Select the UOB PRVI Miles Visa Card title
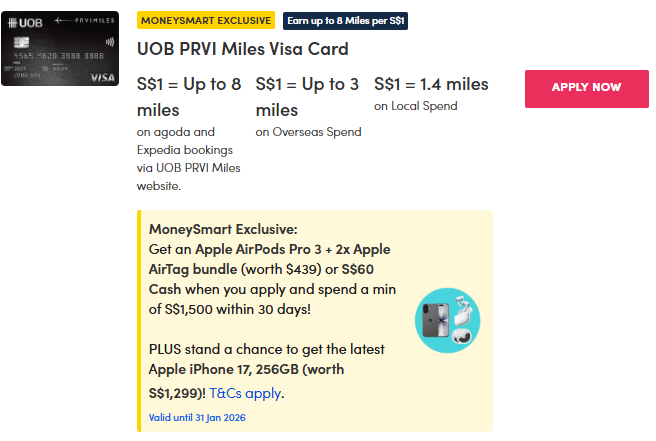 [242, 48]
